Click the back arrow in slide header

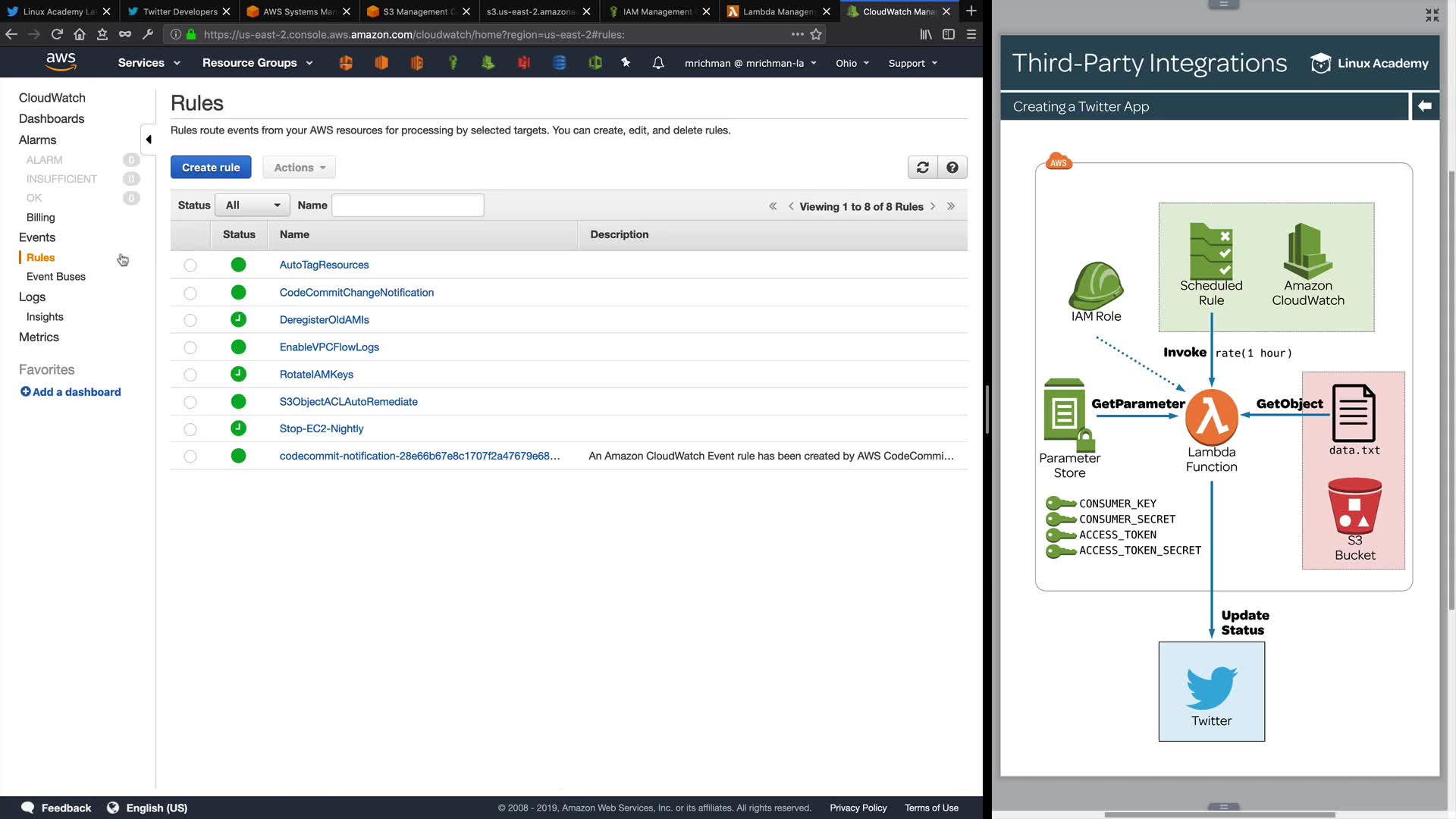tap(1425, 106)
